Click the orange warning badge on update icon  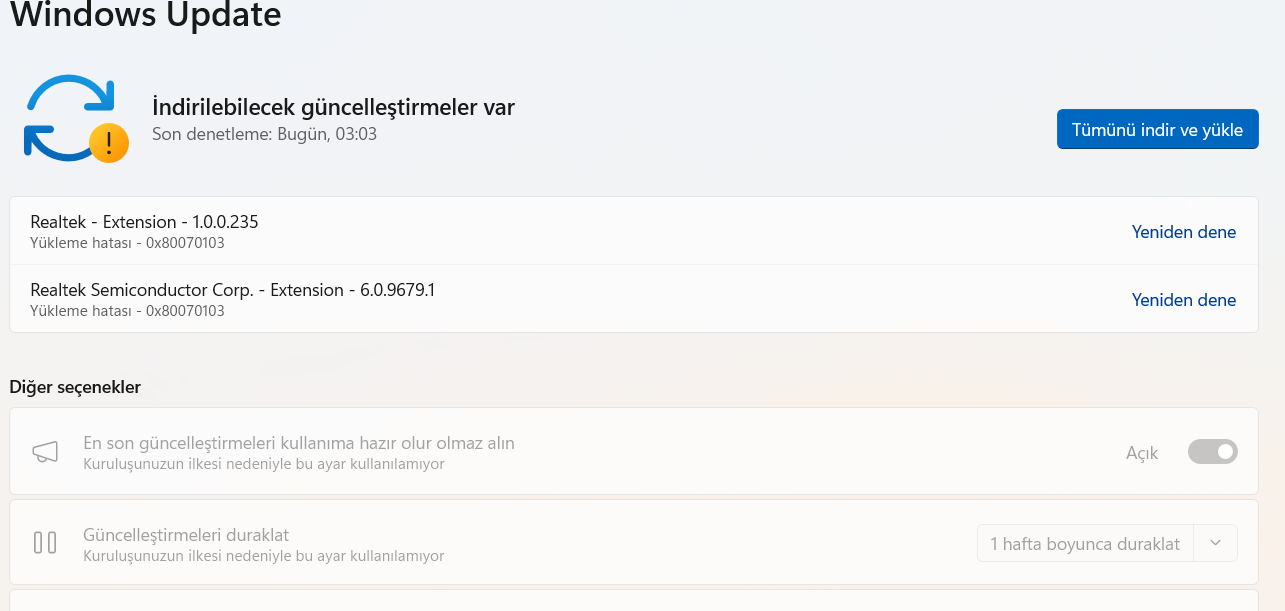point(108,143)
